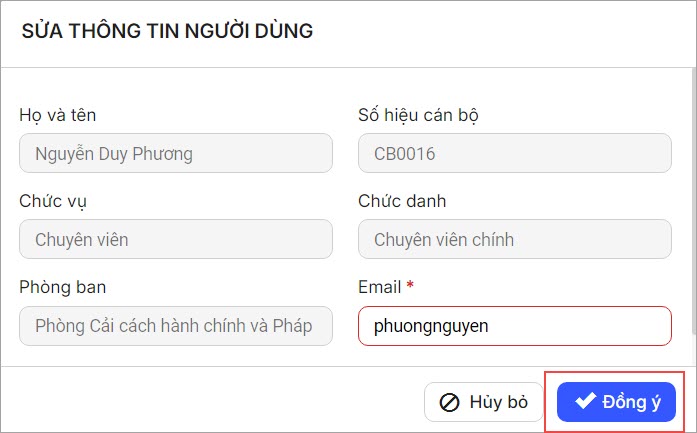Focus the Email input field
This screenshot has width=697, height=433.
pyautogui.click(x=514, y=326)
